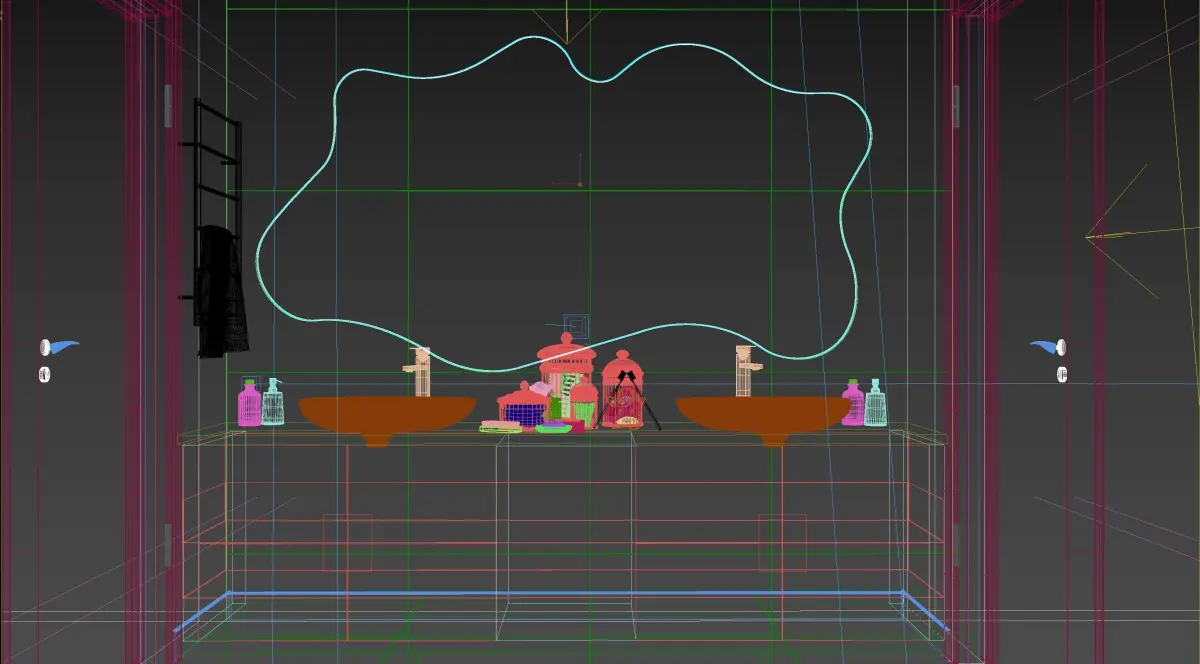
Task: Select the small red jar with green contents
Action: point(584,403)
